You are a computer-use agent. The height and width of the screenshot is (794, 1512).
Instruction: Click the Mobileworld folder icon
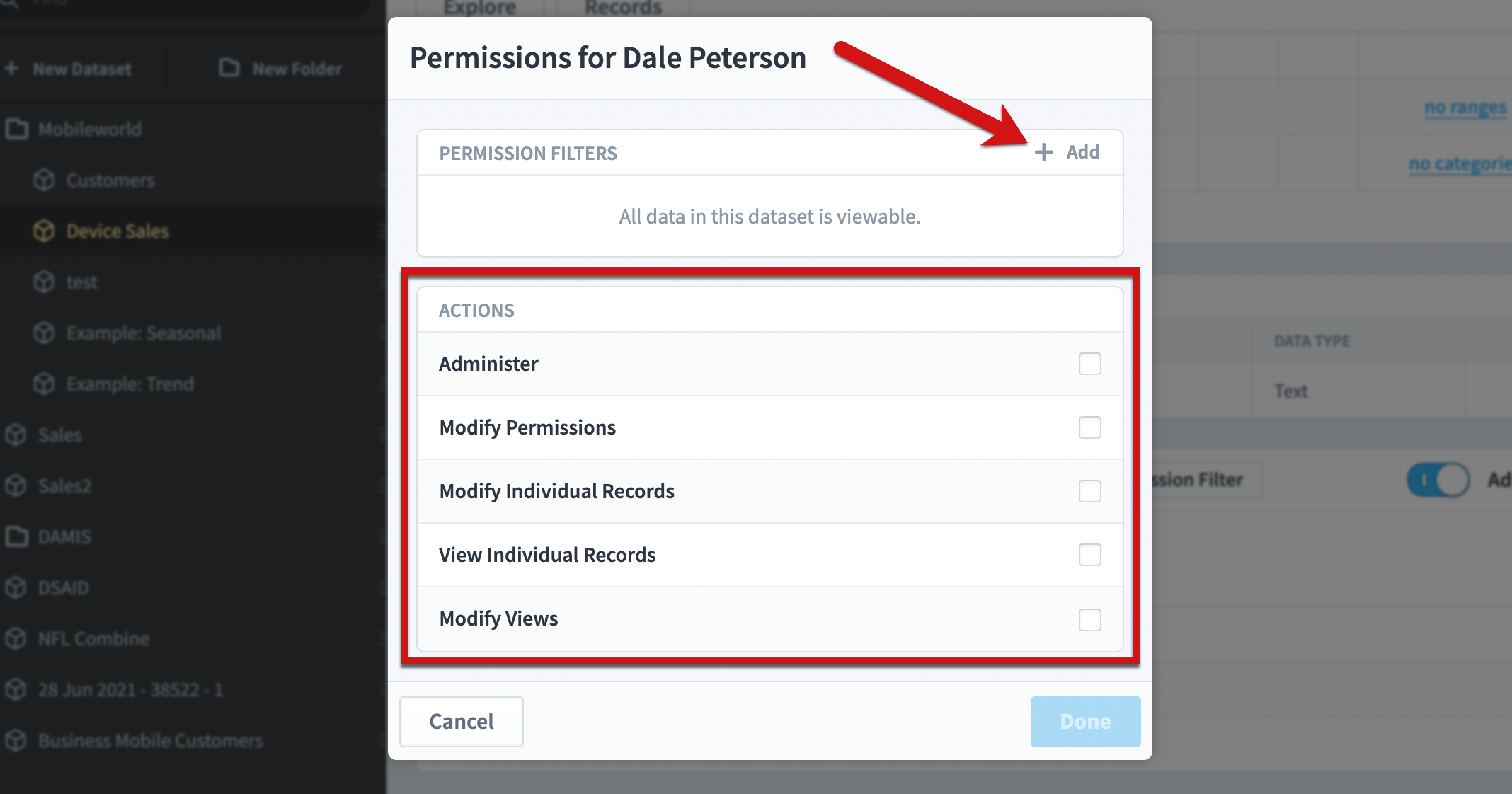[x=16, y=130]
